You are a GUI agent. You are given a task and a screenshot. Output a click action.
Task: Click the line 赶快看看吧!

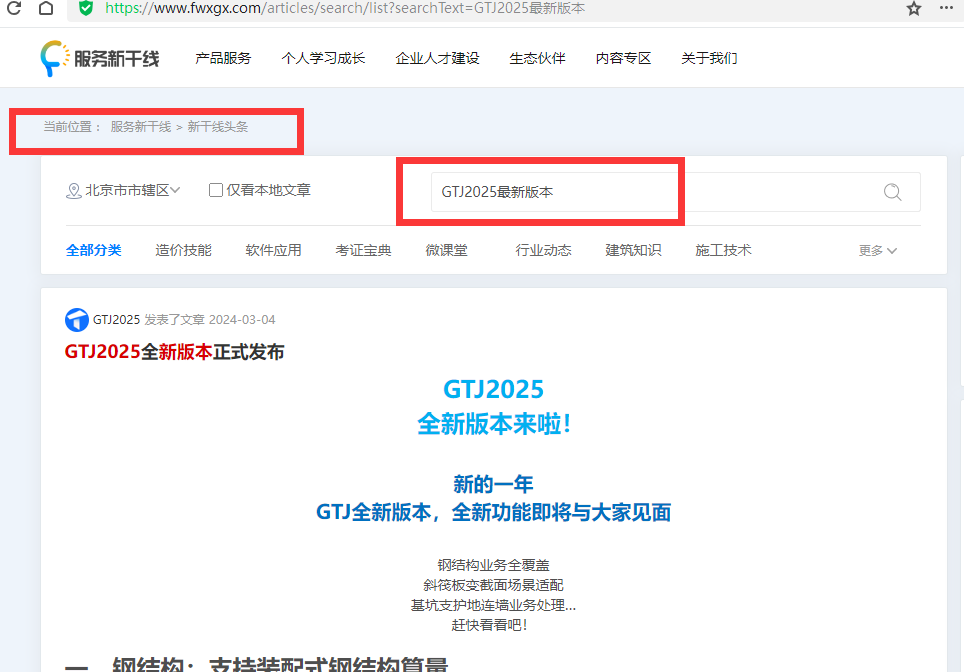tap(489, 625)
